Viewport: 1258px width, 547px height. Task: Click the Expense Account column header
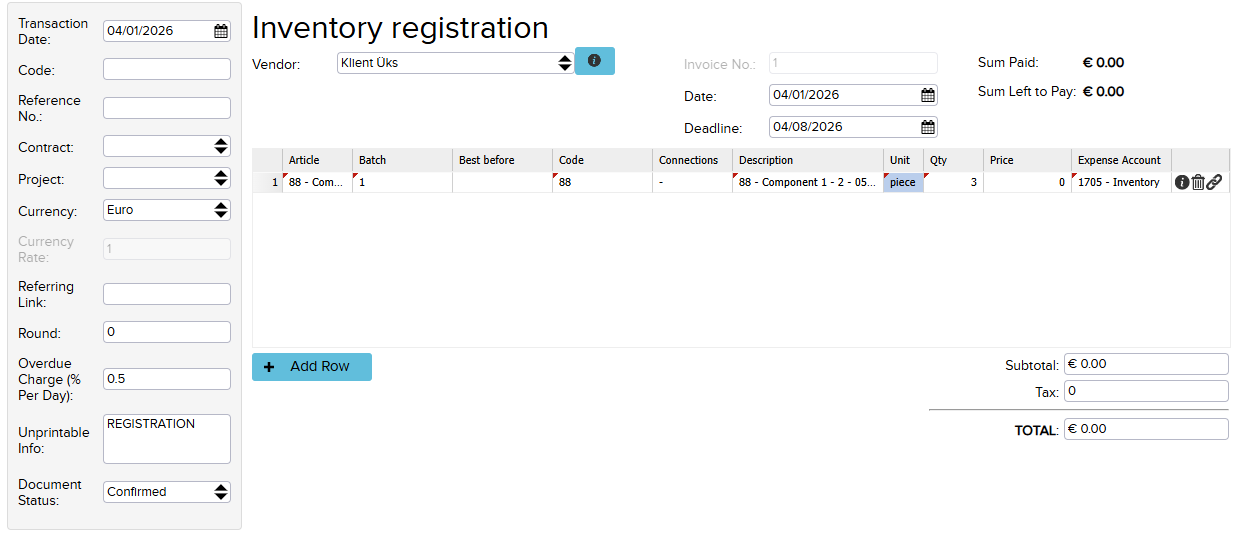click(x=1119, y=160)
